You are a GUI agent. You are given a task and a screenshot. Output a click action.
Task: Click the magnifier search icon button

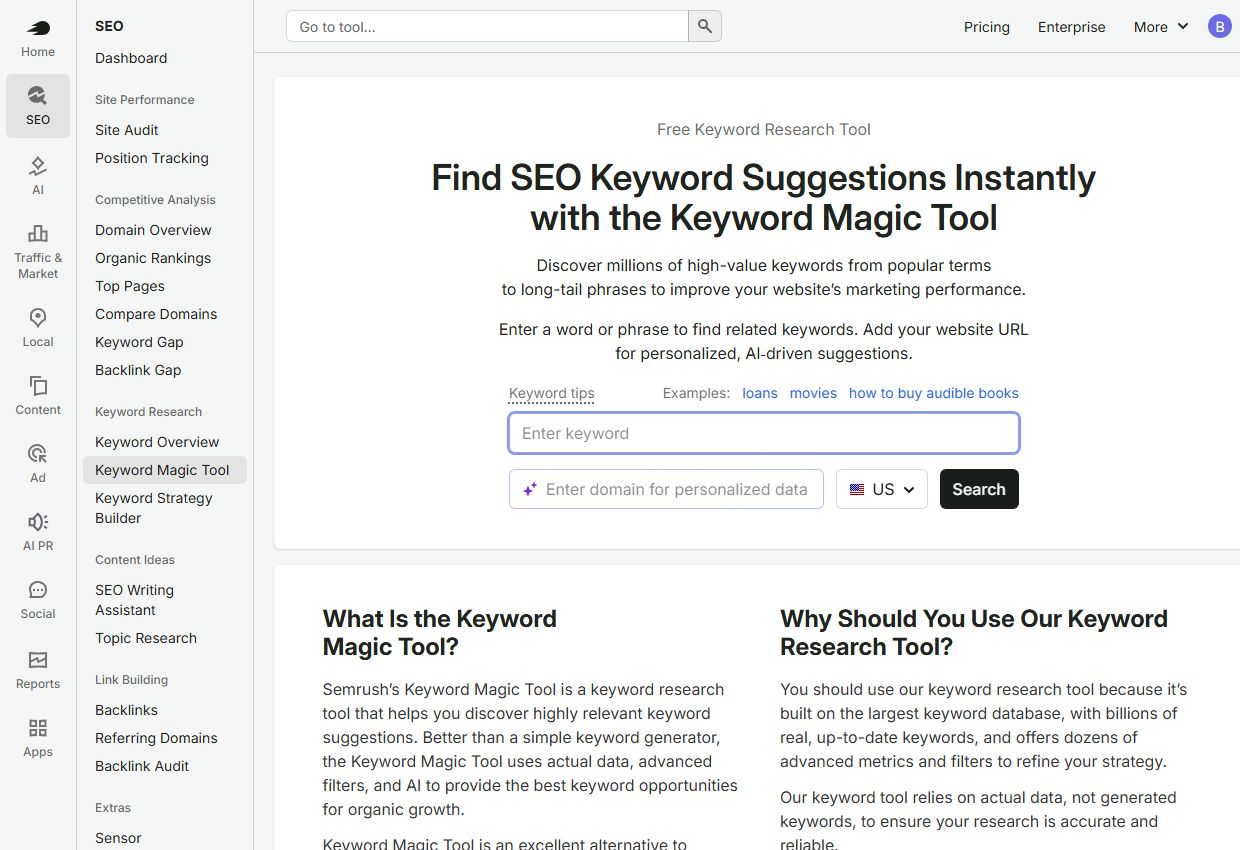tap(705, 27)
